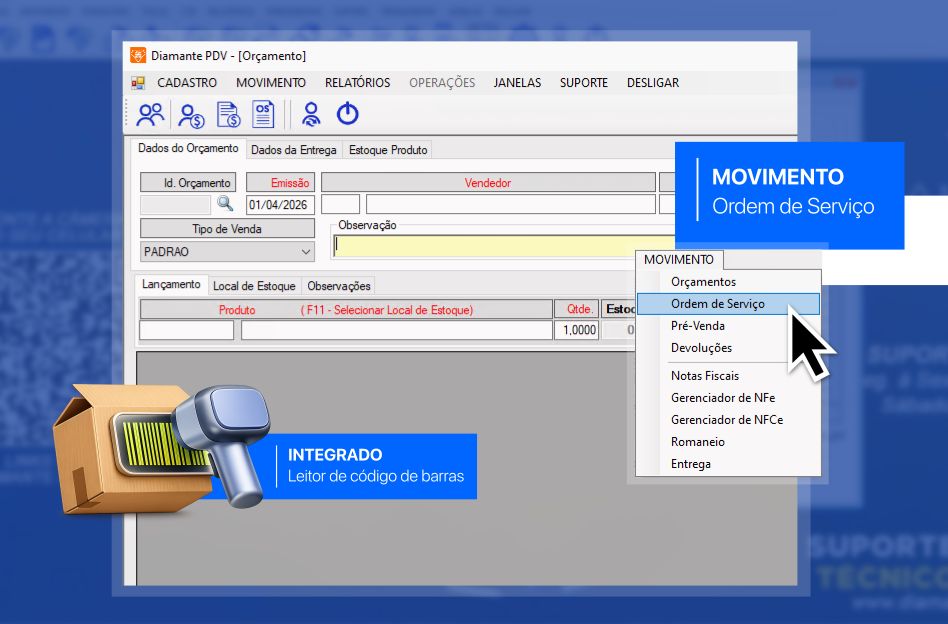Image resolution: width=948 pixels, height=624 pixels.
Task: Click the magnifier search icon beside Id. Orçamento
Action: tap(225, 204)
